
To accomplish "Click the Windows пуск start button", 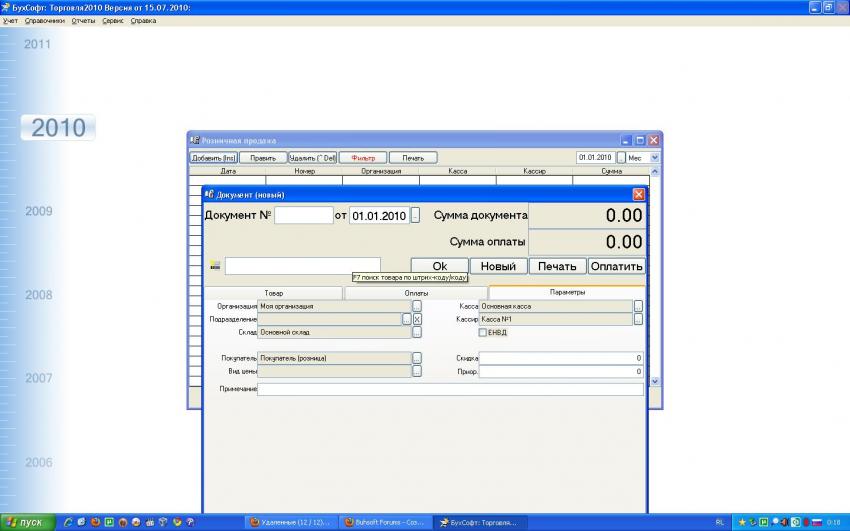I will 25,522.
